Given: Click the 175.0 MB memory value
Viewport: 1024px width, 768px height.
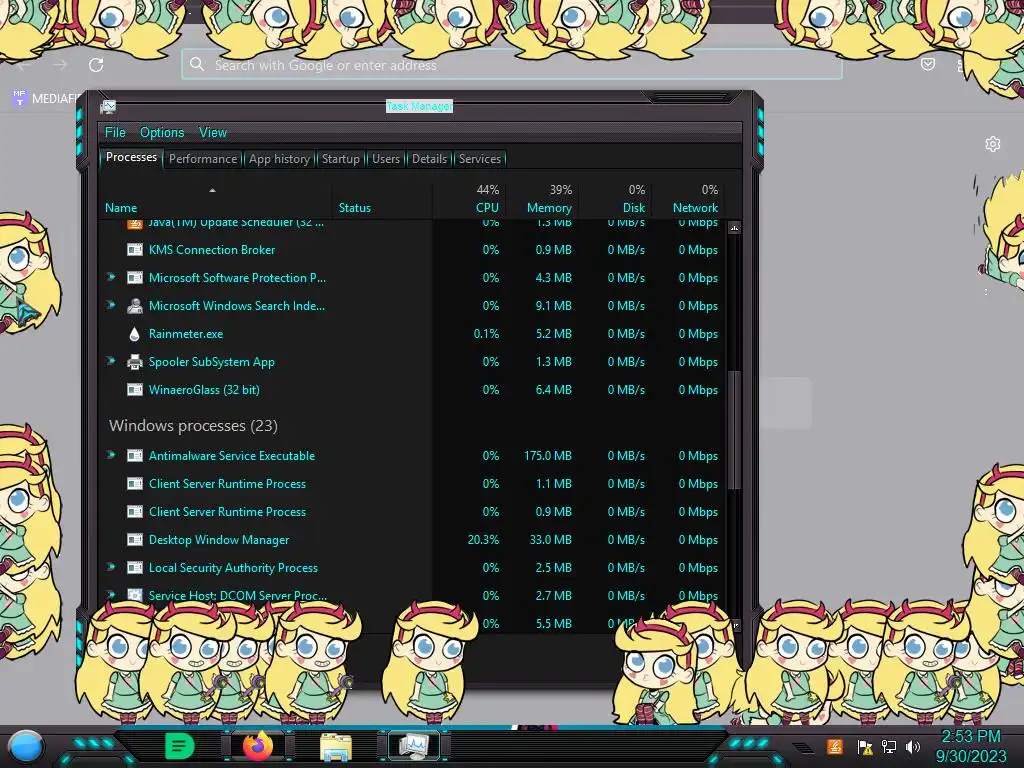Looking at the screenshot, I should 547,456.
